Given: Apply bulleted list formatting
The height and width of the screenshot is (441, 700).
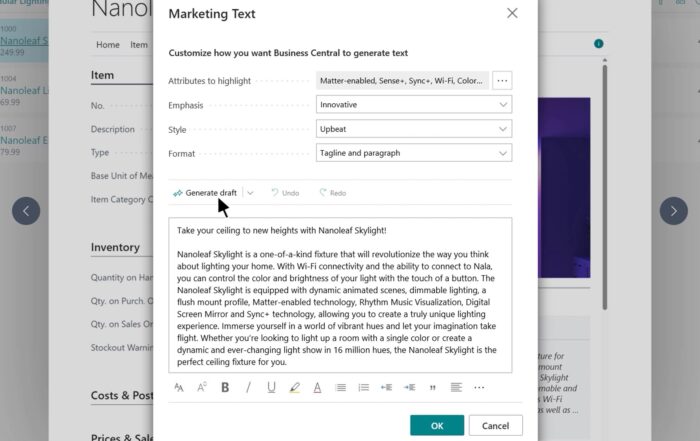Looking at the screenshot, I should [x=341, y=387].
